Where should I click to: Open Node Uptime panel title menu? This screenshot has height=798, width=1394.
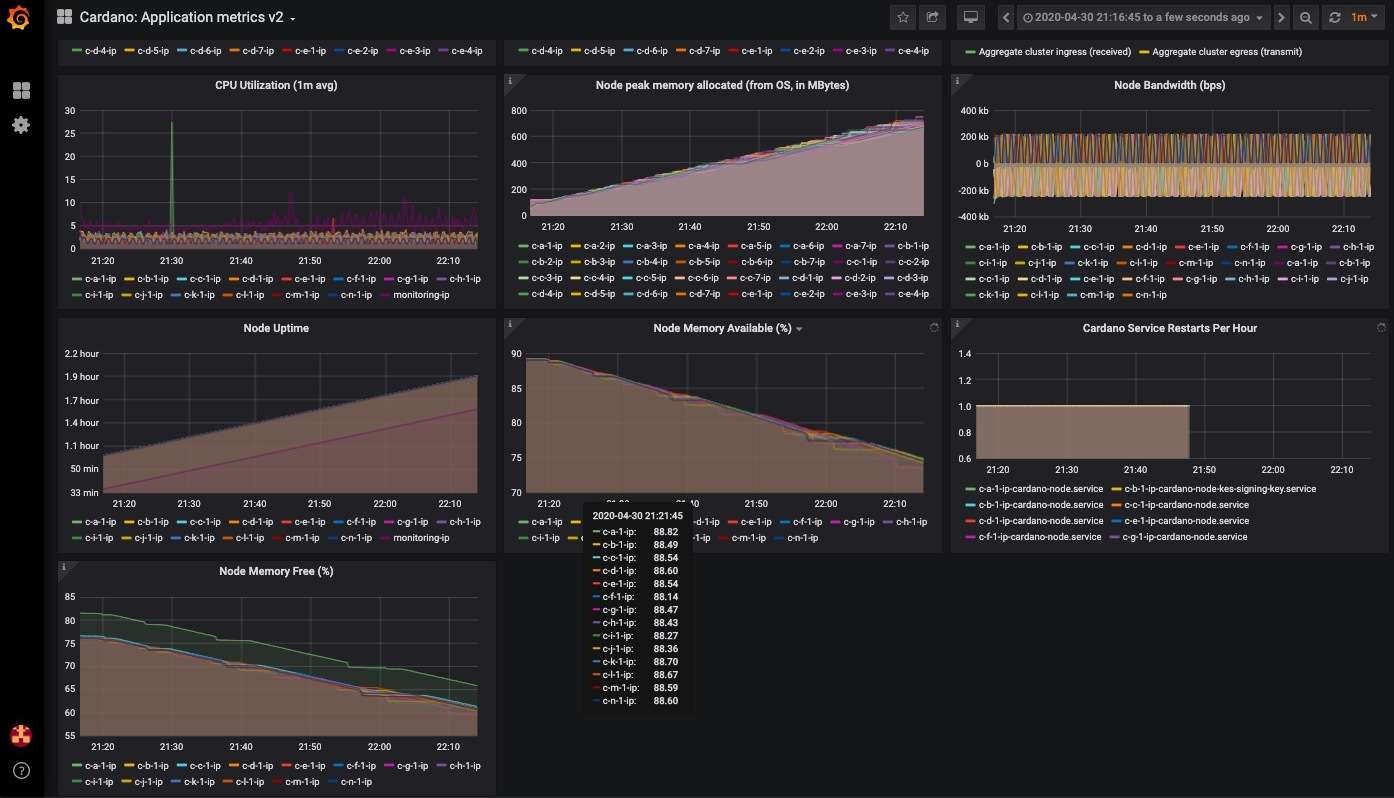pyautogui.click(x=276, y=328)
